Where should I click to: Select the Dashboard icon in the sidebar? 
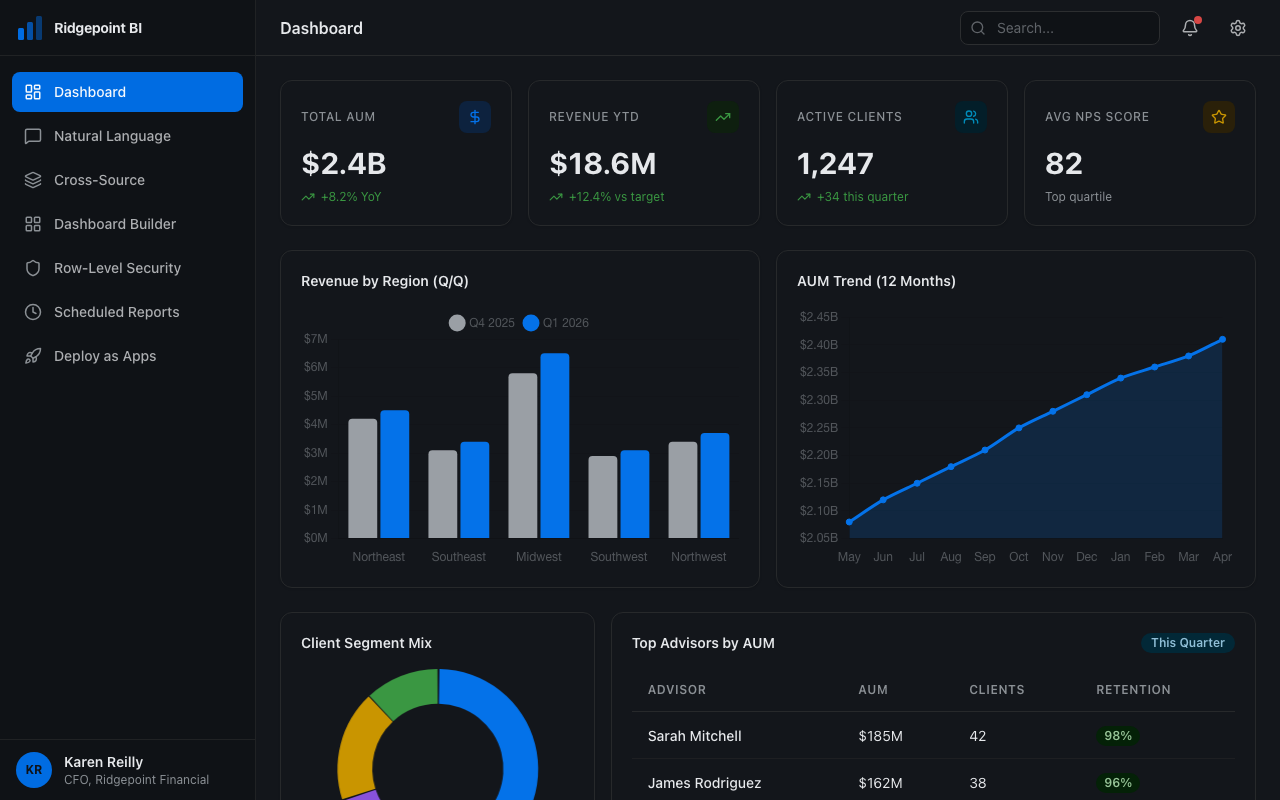32,91
